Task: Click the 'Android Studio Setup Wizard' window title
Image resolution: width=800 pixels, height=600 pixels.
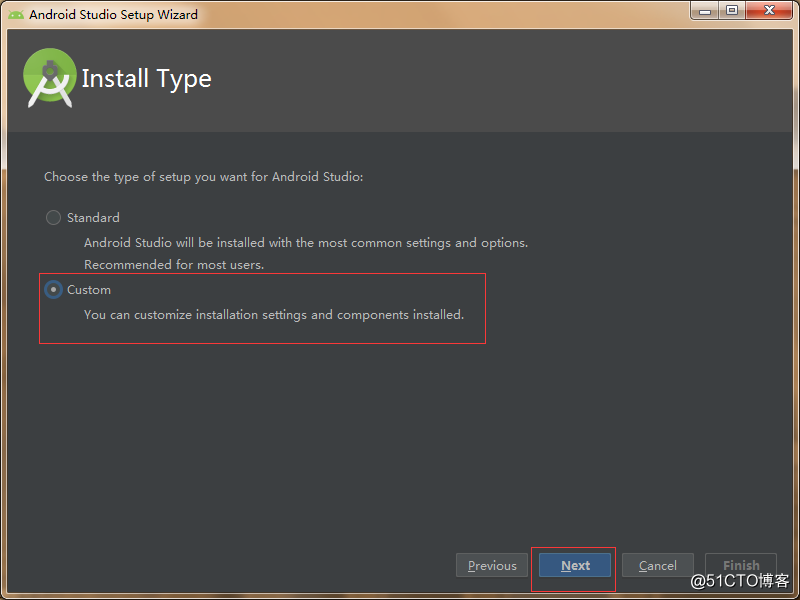Action: 113,15
